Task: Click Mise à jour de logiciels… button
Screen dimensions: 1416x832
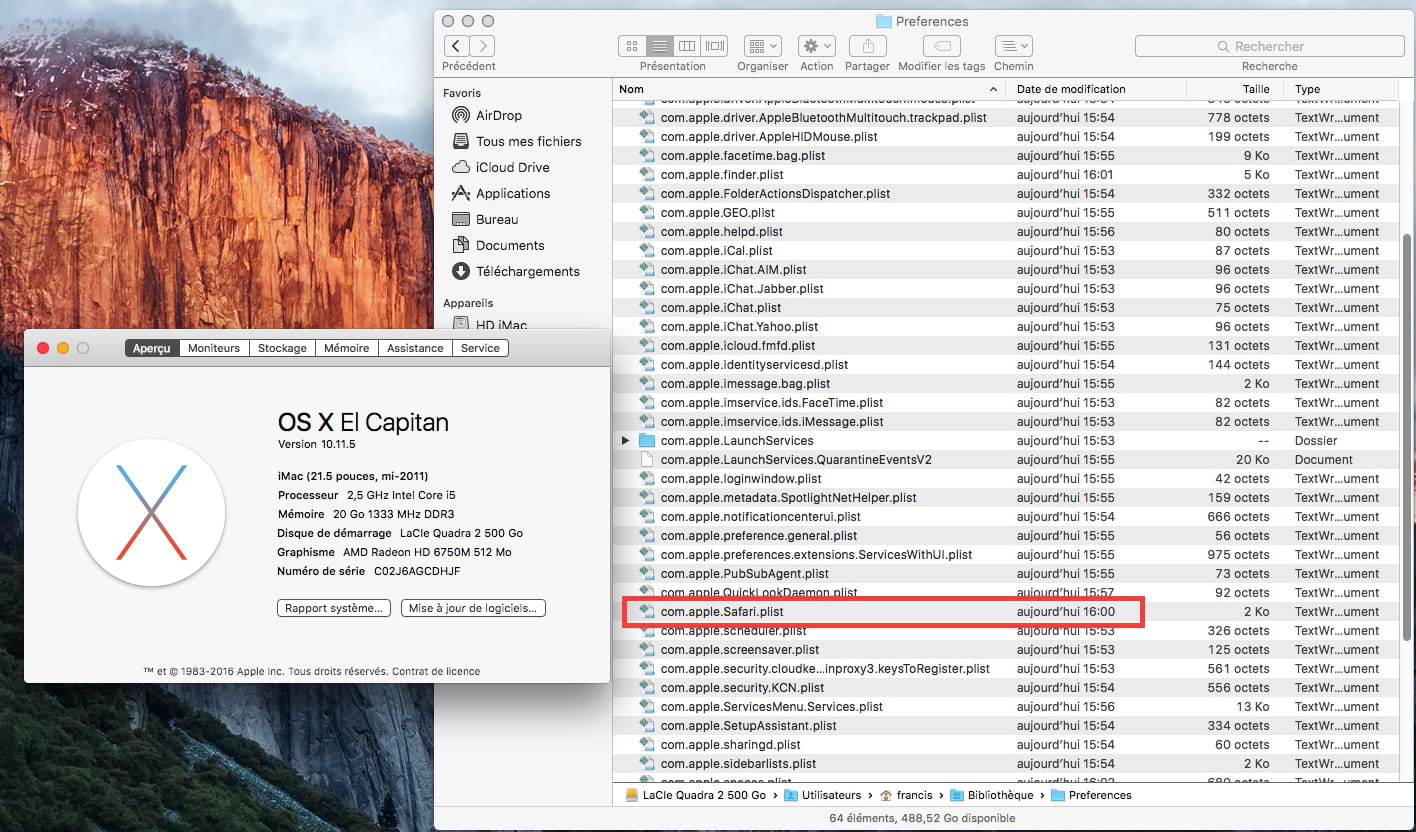Action: tap(473, 608)
